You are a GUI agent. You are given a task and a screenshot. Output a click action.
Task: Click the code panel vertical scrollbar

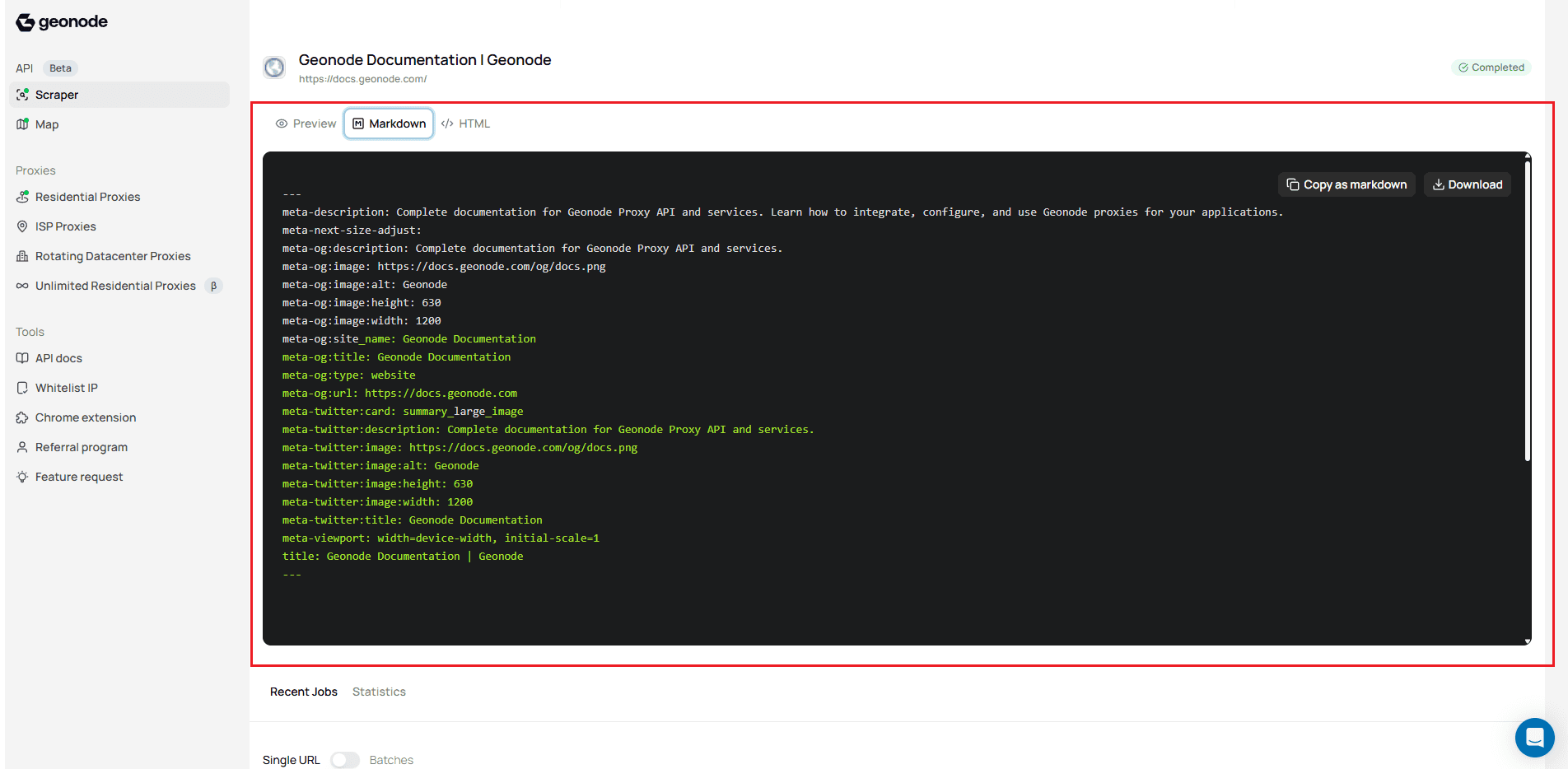[1528, 311]
